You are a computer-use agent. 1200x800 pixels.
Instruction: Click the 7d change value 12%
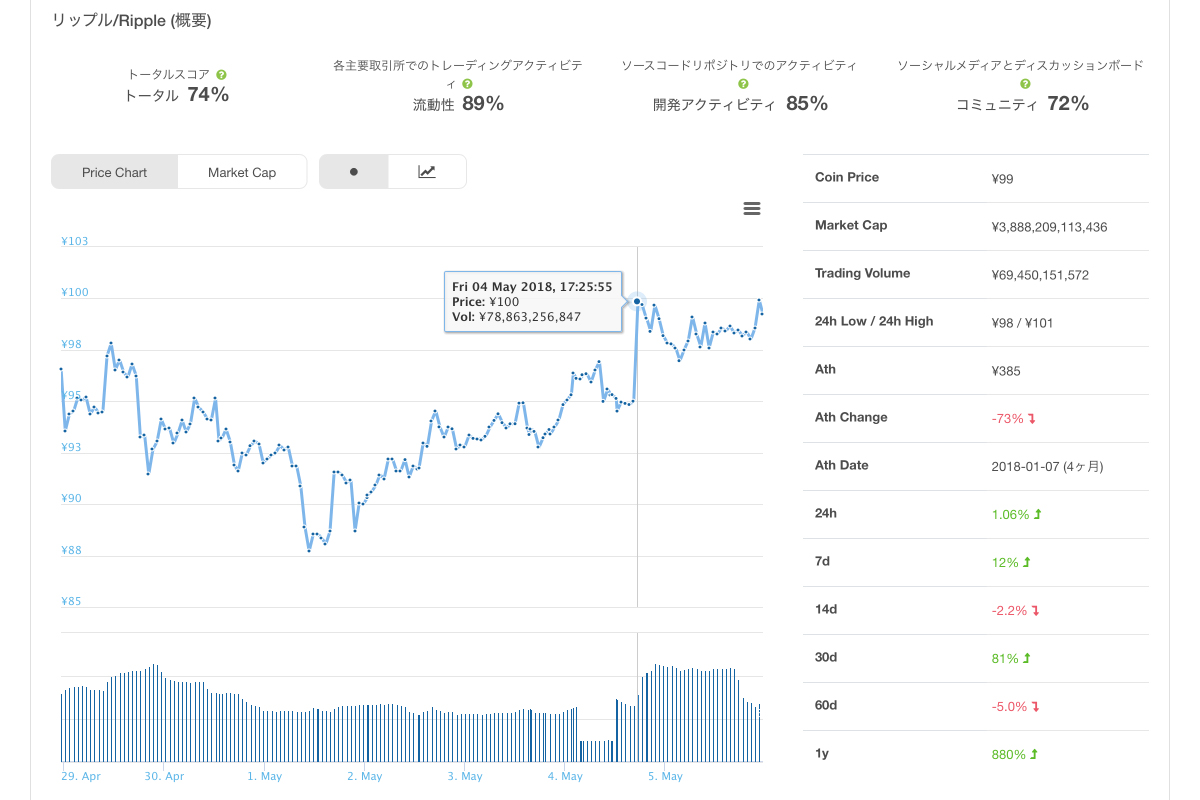tap(1005, 562)
